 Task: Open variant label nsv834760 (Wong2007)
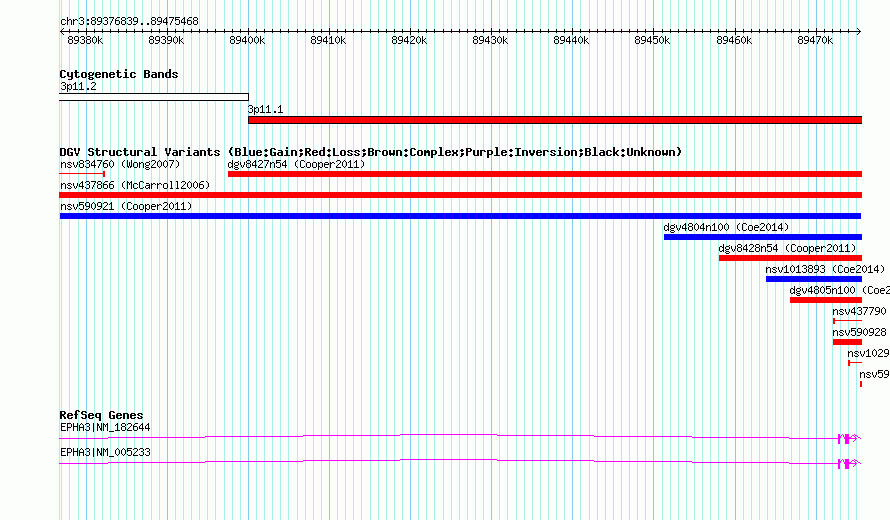[x=120, y=164]
